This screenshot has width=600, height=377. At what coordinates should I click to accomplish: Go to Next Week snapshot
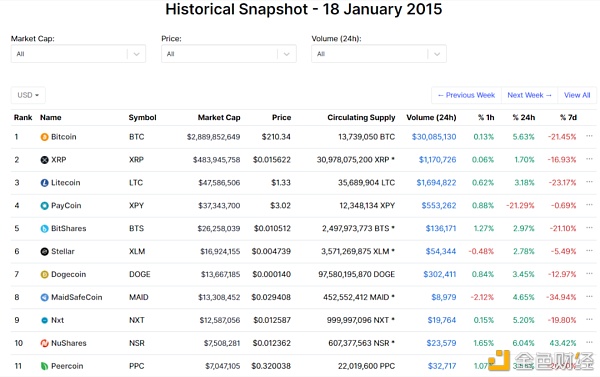pos(529,95)
